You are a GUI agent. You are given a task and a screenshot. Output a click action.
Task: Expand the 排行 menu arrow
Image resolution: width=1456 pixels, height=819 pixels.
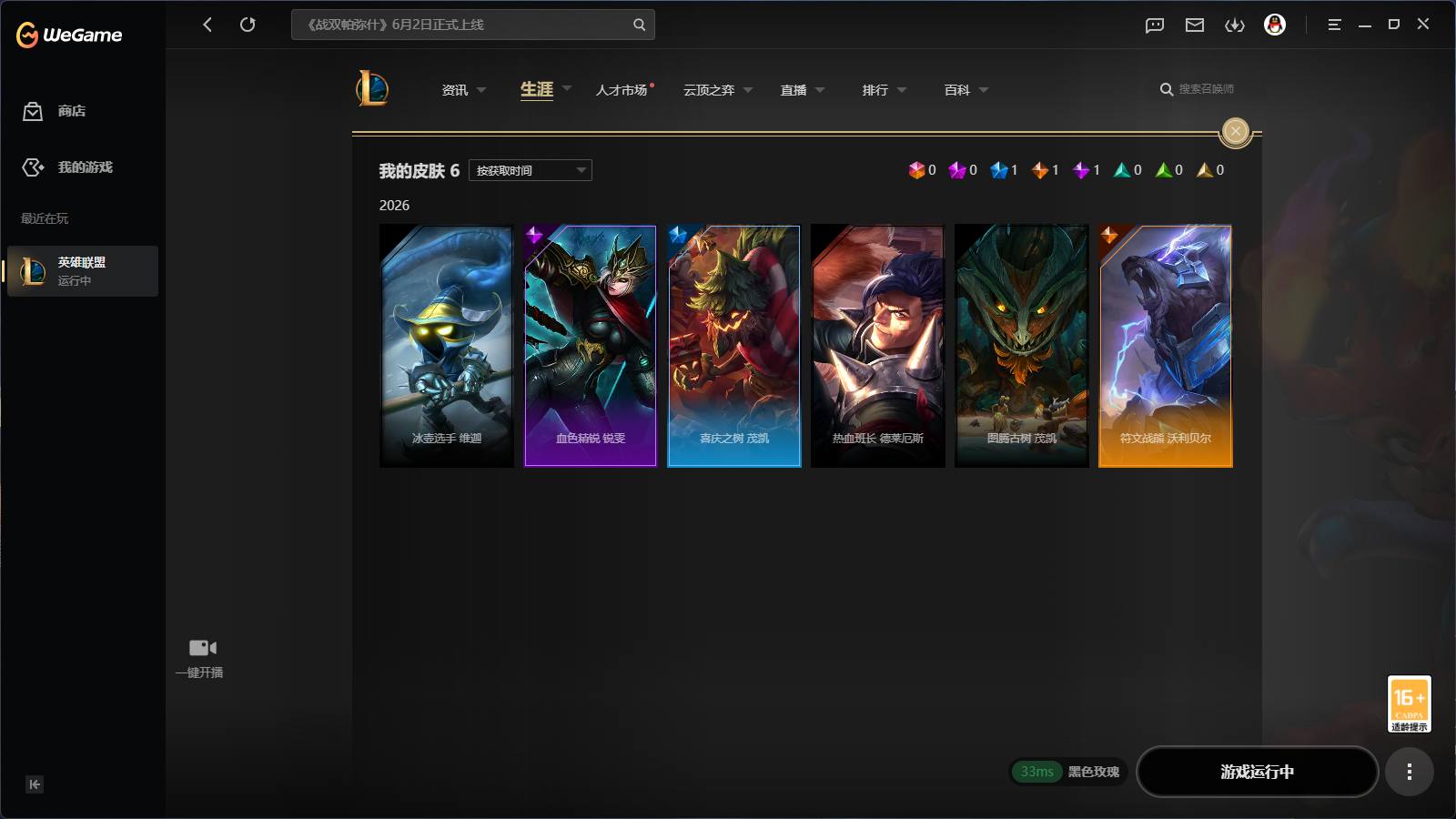pos(902,90)
